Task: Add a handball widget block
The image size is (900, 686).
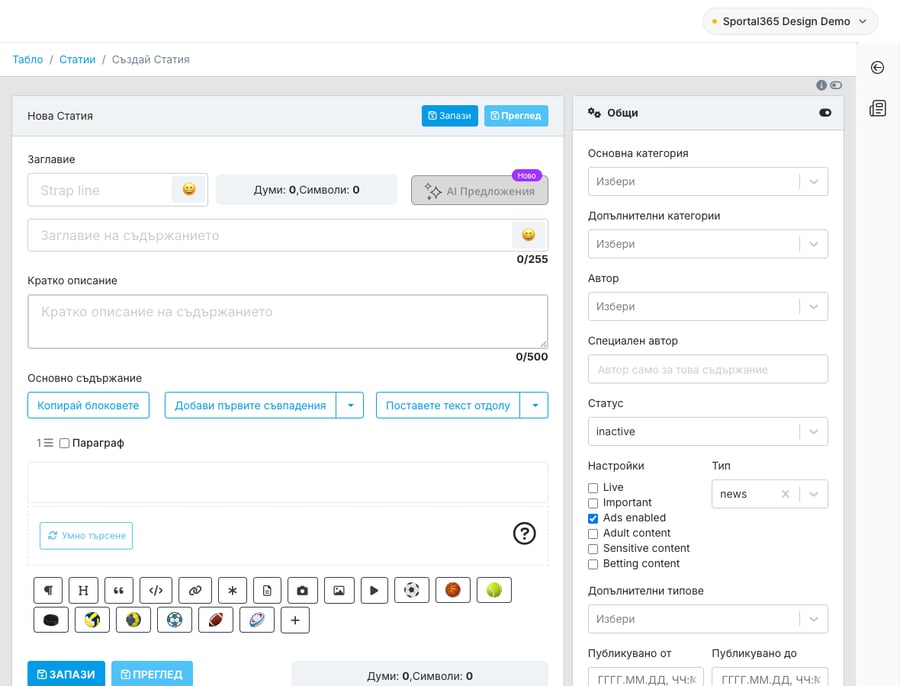Action: 133,620
